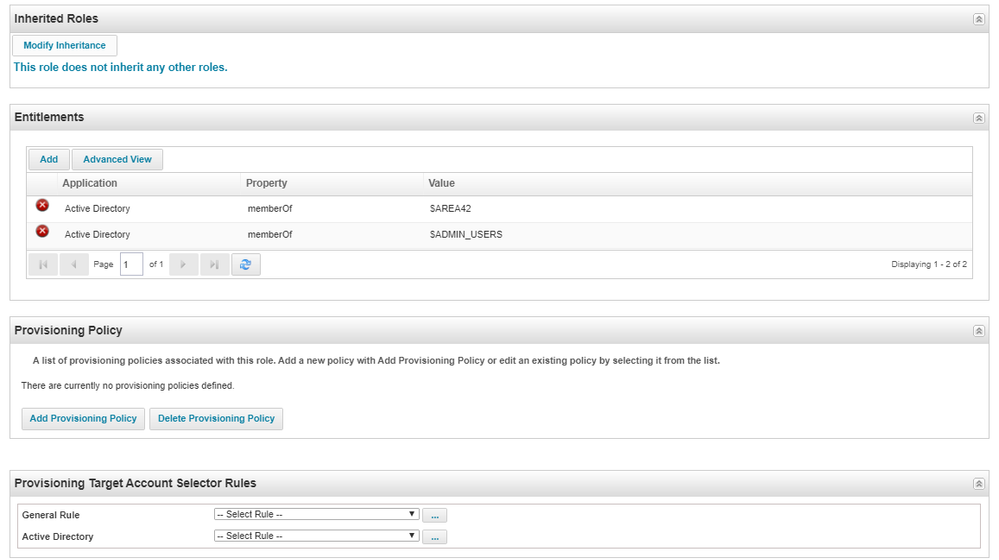Add a new entitlement
The height and width of the screenshot is (560, 999).
[x=49, y=160]
